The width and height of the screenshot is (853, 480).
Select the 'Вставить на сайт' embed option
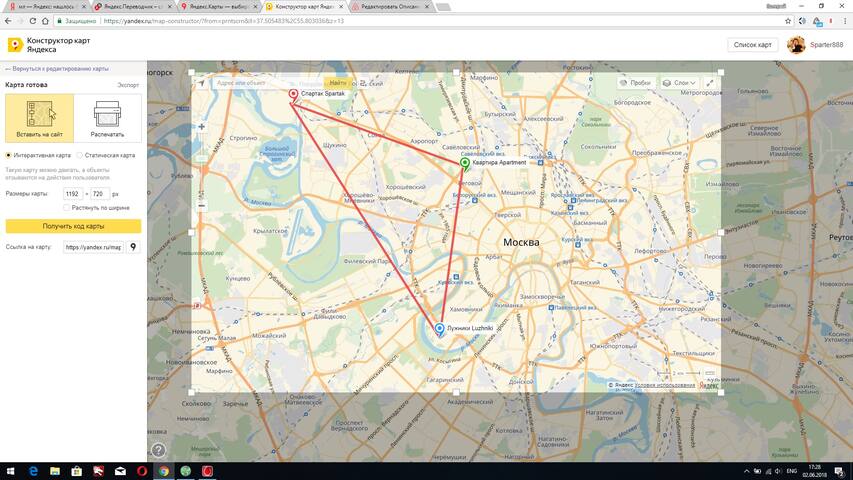point(40,118)
